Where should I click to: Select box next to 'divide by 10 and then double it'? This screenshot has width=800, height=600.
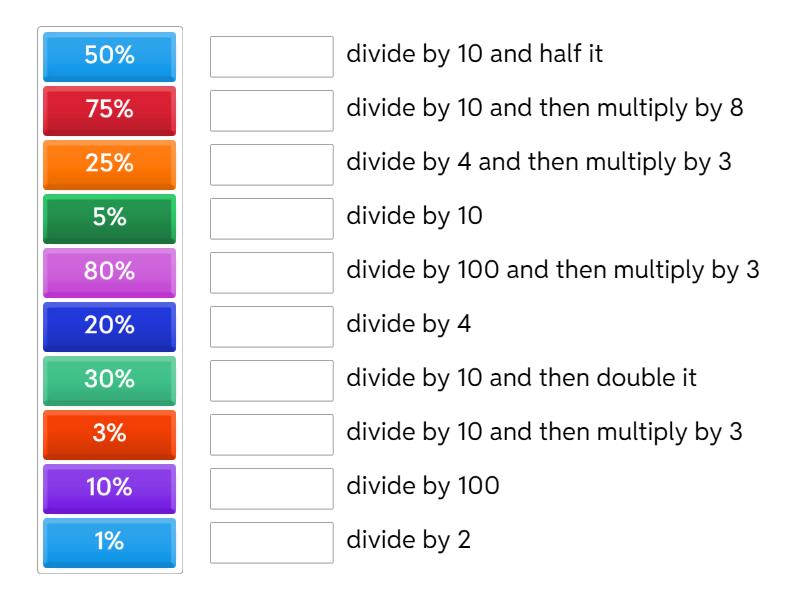(272, 381)
